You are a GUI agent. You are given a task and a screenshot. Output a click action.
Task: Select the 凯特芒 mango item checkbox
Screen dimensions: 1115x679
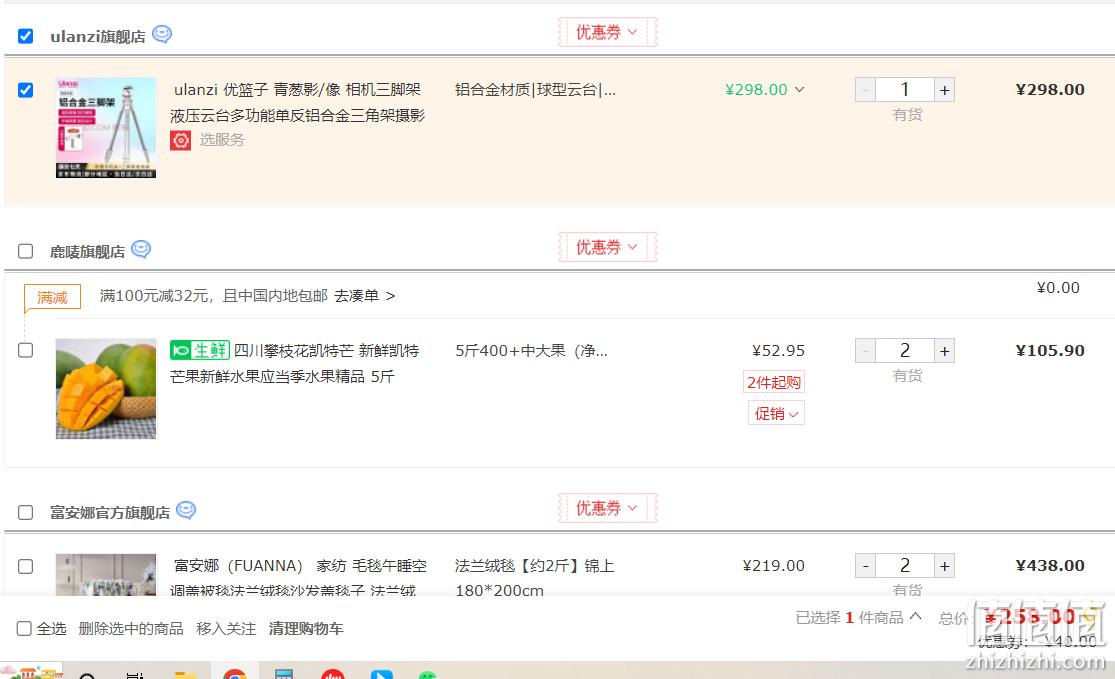[26, 351]
